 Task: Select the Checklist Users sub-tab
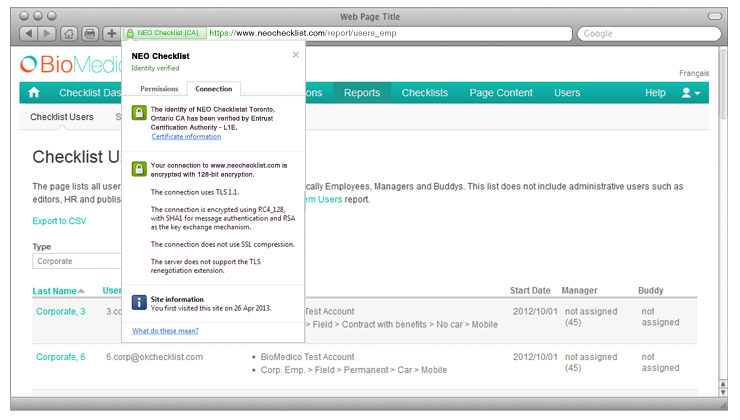pyautogui.click(x=62, y=117)
